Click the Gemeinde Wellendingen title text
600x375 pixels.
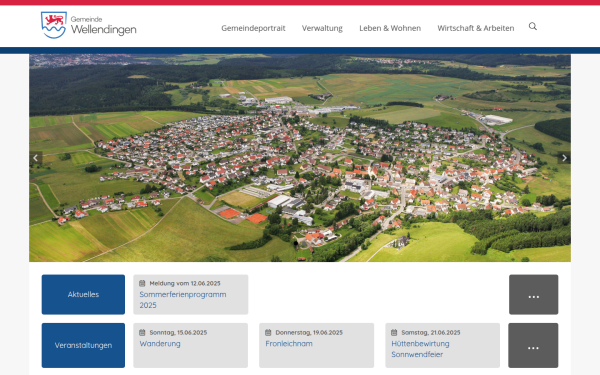[x=103, y=26]
